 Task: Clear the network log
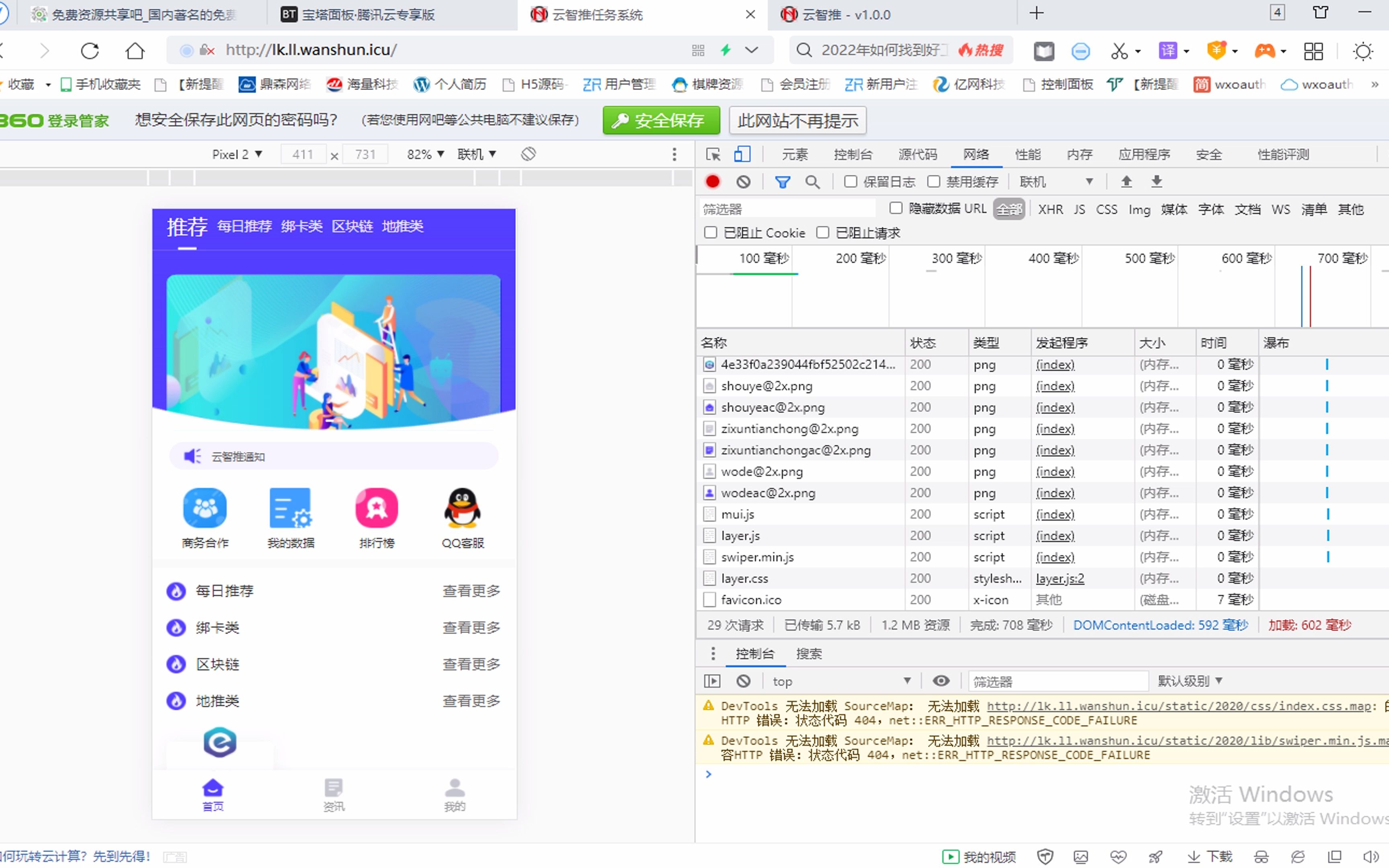(743, 182)
